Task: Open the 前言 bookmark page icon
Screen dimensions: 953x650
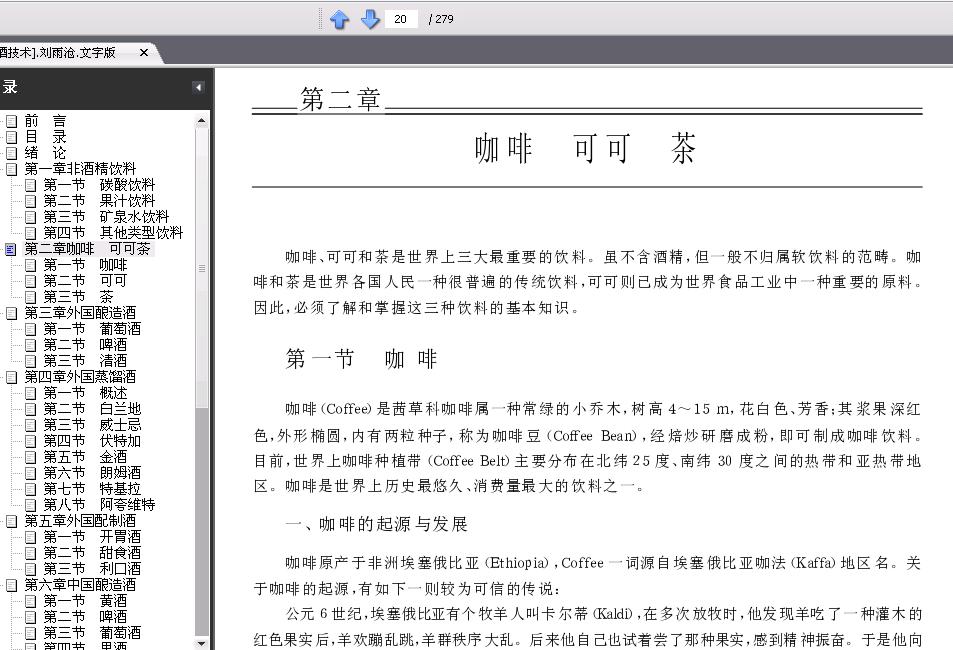Action: coord(12,121)
